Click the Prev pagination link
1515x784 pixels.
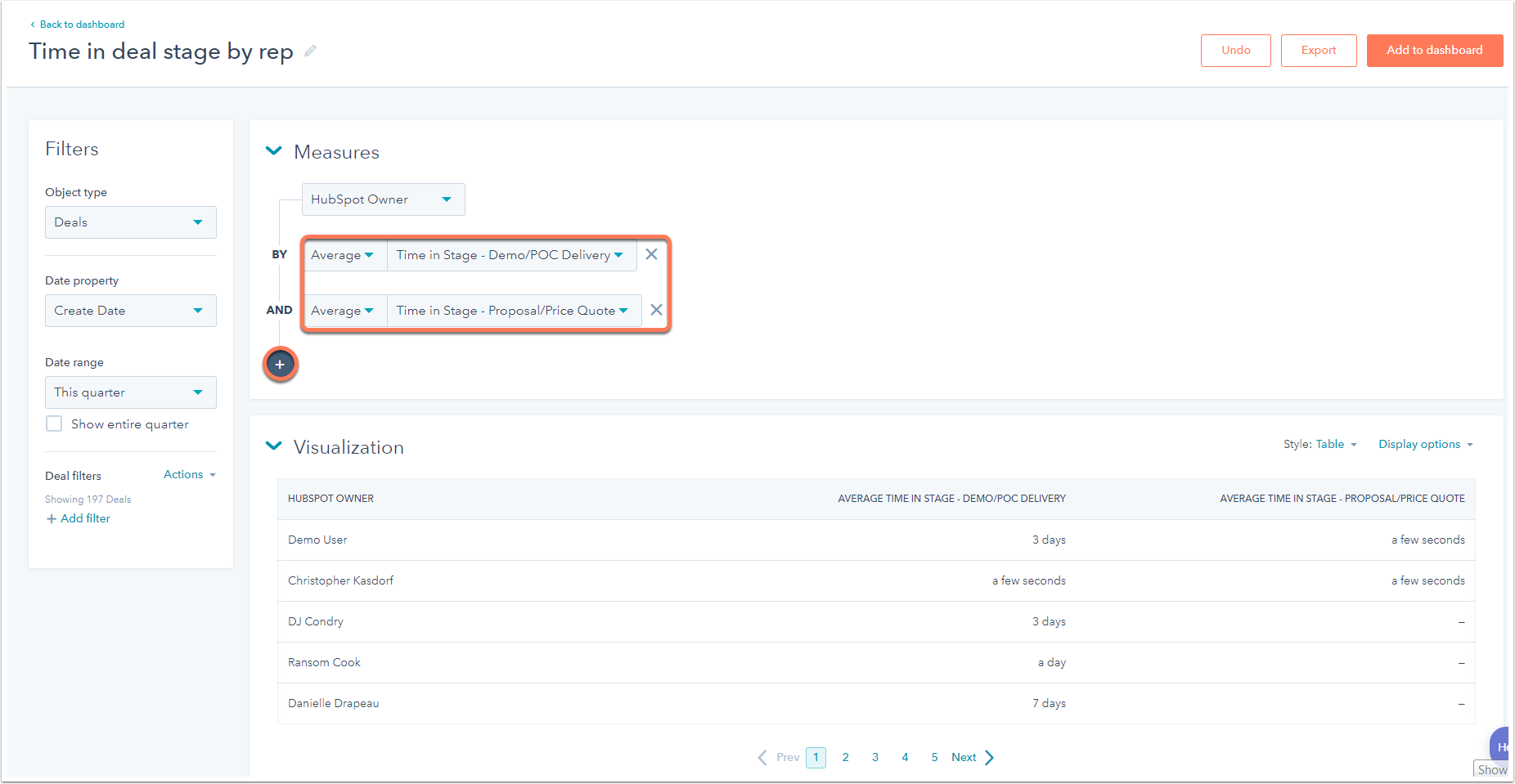pos(788,758)
